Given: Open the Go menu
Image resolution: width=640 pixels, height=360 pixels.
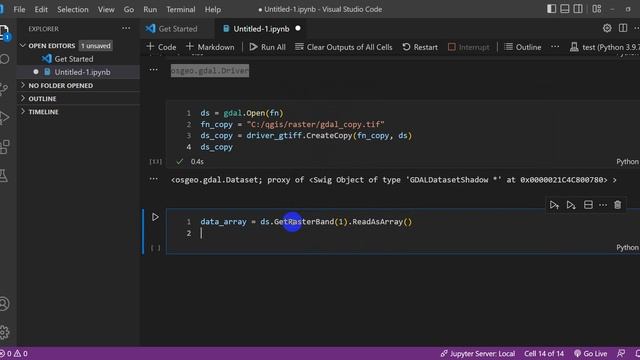Looking at the screenshot, I should pos(129,9).
